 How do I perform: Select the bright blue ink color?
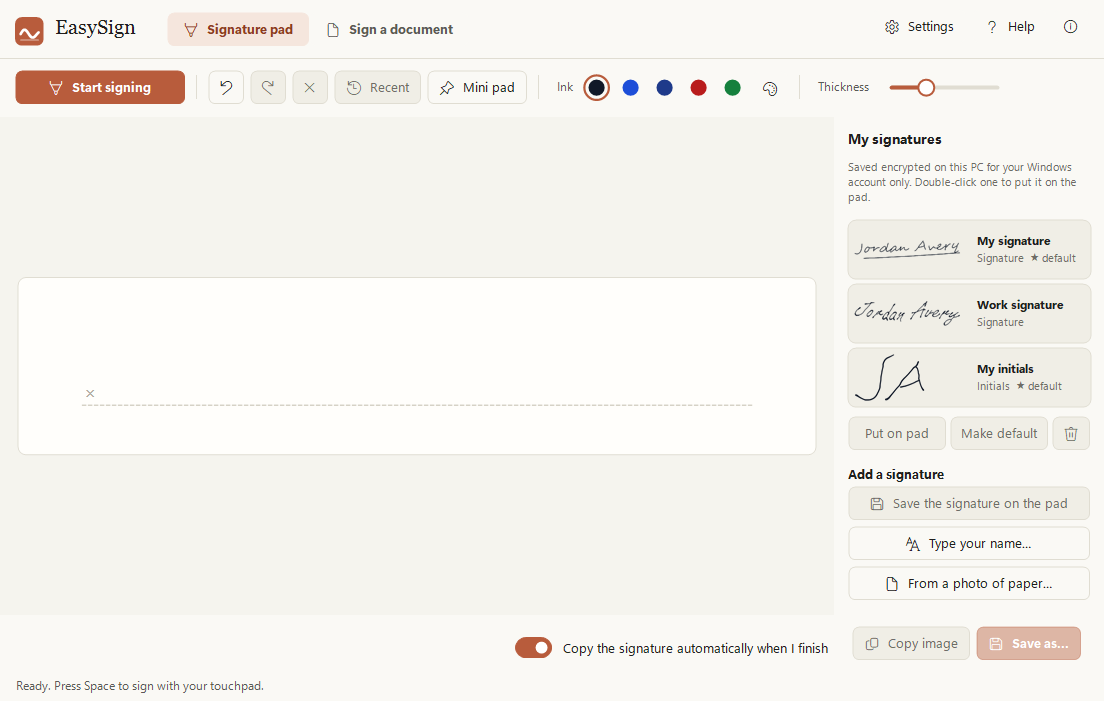click(x=631, y=87)
